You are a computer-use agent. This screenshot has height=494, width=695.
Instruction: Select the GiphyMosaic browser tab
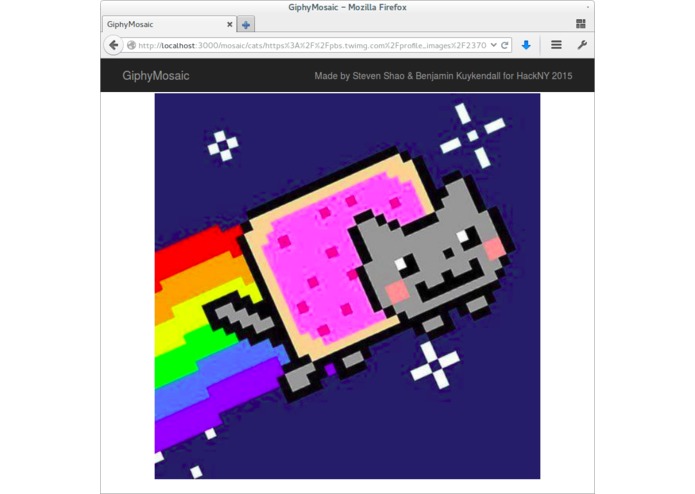tap(169, 24)
